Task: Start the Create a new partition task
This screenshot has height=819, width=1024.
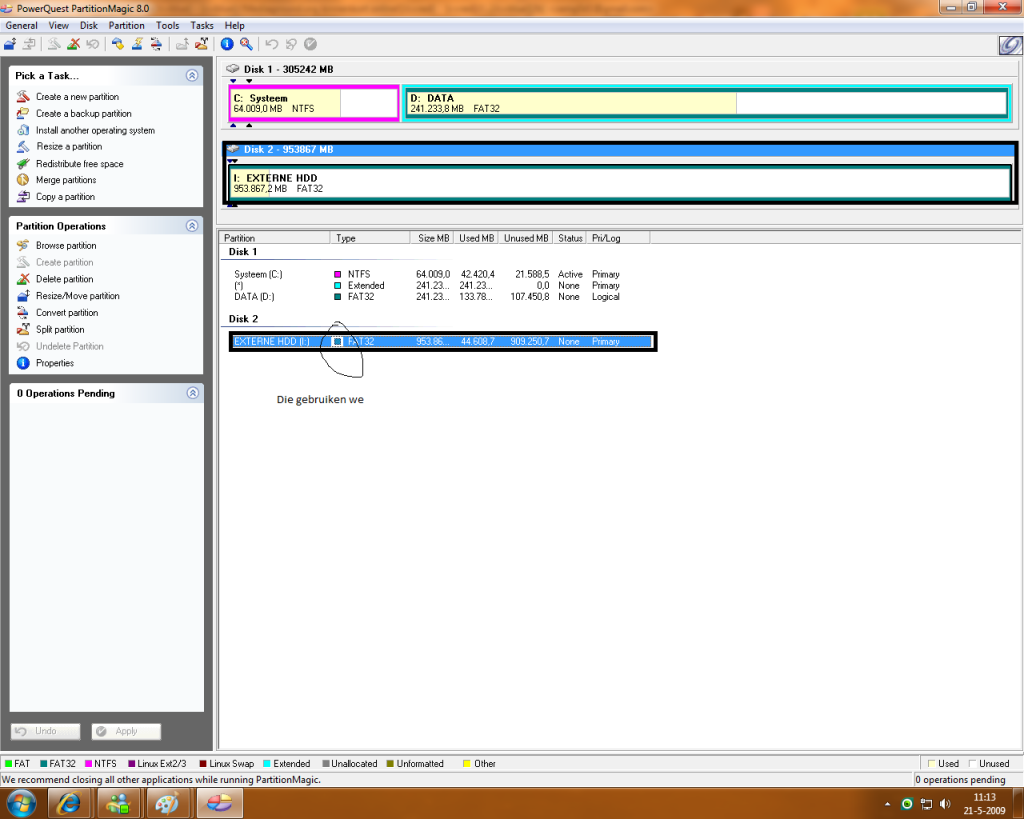Action: (77, 97)
